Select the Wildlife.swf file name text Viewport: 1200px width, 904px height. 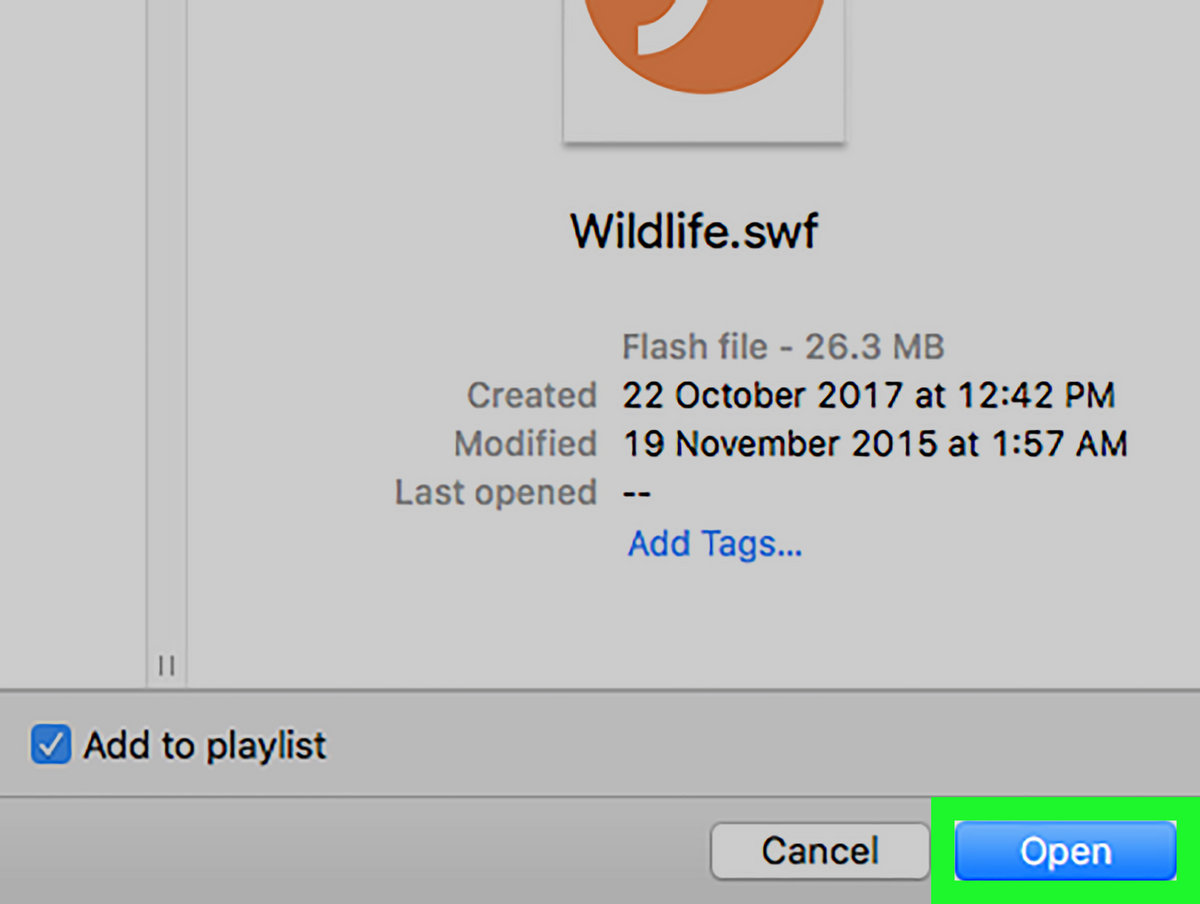694,232
